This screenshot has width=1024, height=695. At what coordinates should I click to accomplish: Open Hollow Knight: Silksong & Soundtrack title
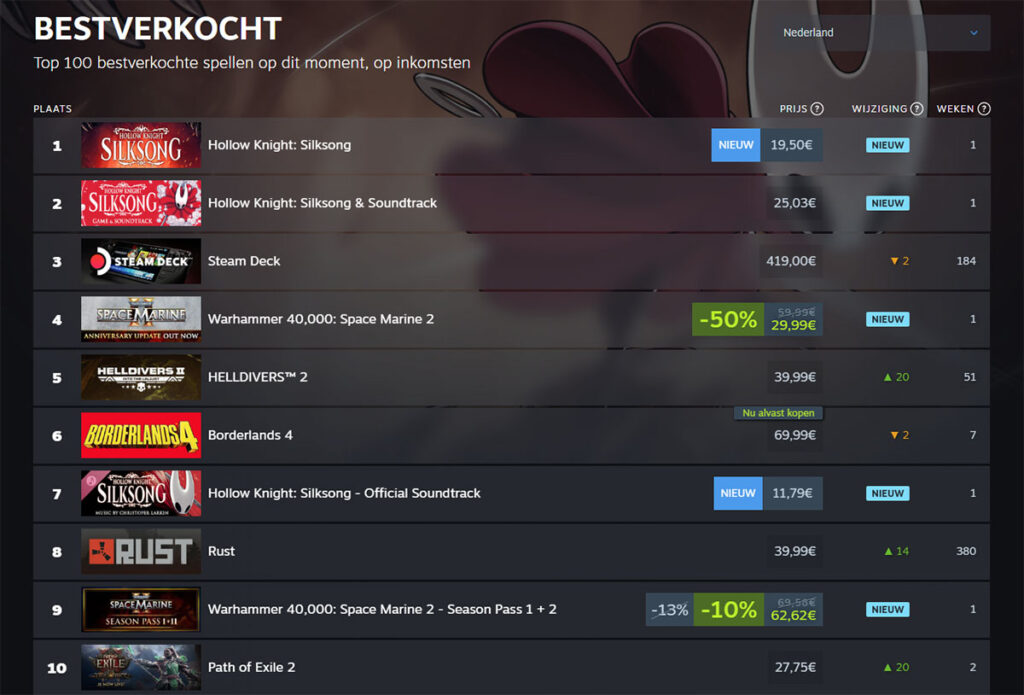coord(322,203)
